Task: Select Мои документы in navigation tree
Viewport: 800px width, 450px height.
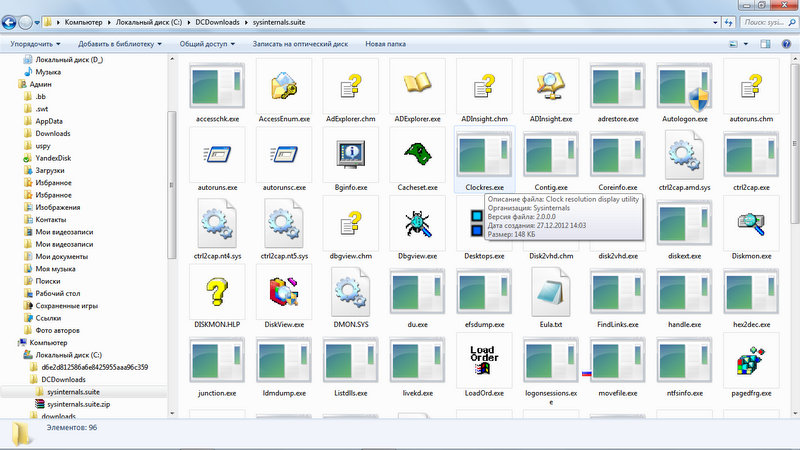Action: [x=61, y=257]
